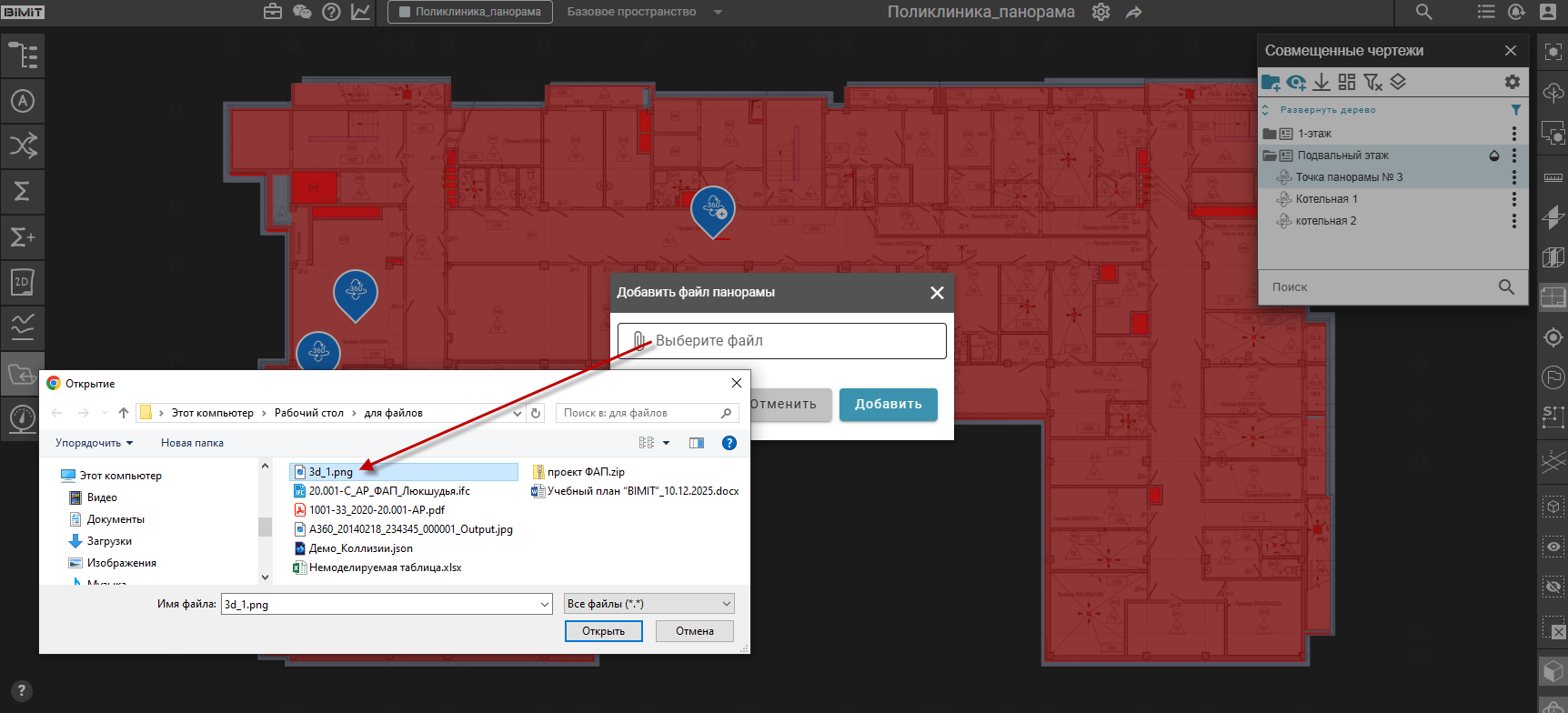Click the Выберите файл input field
The image size is (1568, 713).
pyautogui.click(x=782, y=341)
